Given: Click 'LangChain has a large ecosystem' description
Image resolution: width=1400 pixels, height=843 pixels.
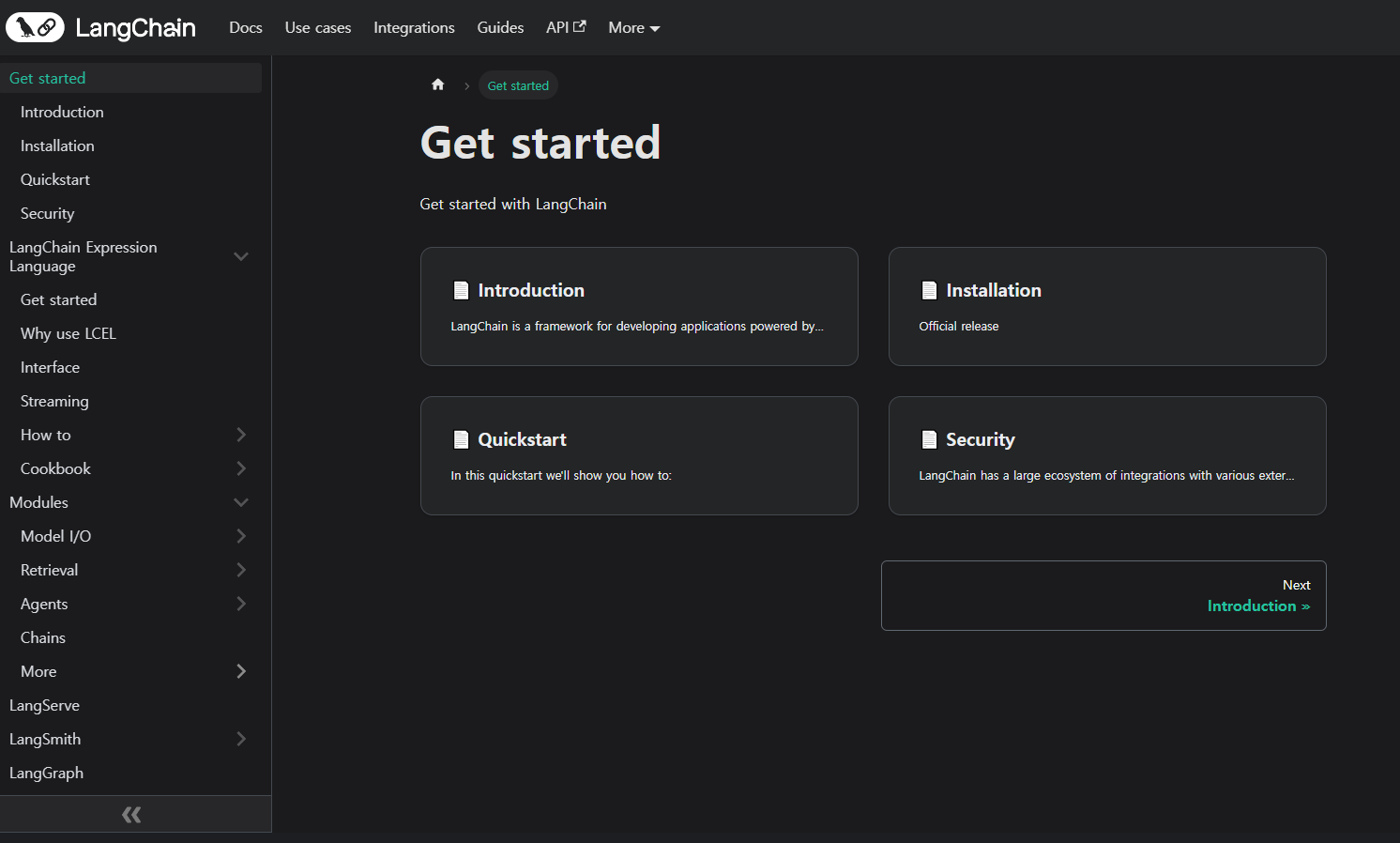Looking at the screenshot, I should tap(1106, 475).
